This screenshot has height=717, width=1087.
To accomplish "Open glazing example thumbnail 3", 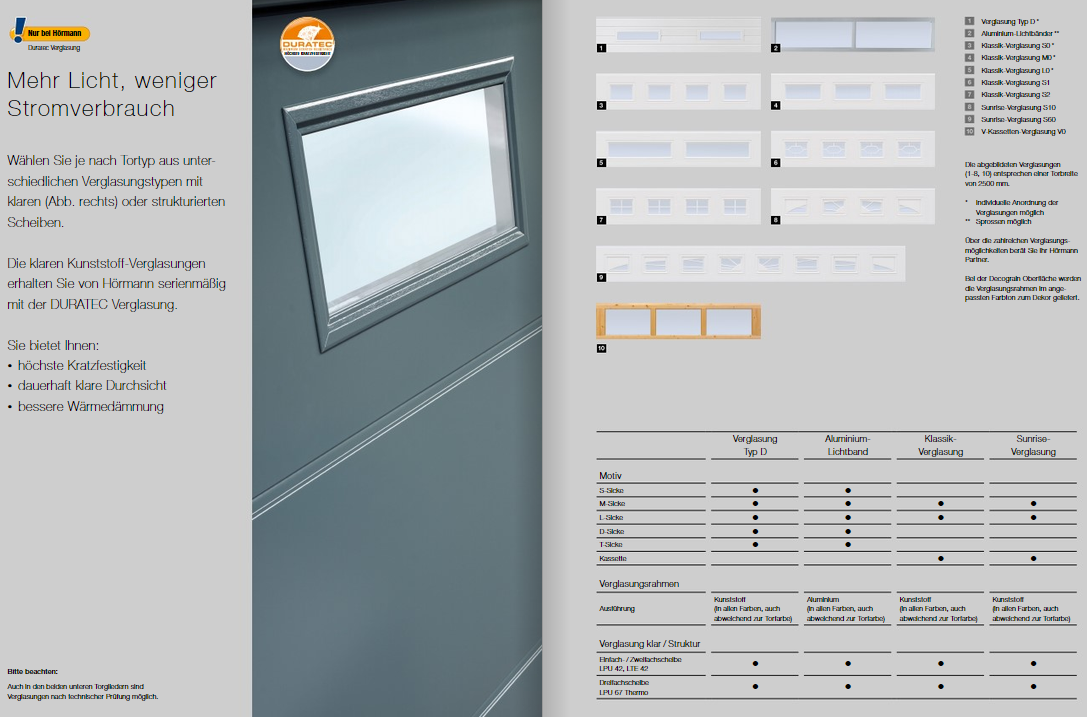I will point(678,92).
